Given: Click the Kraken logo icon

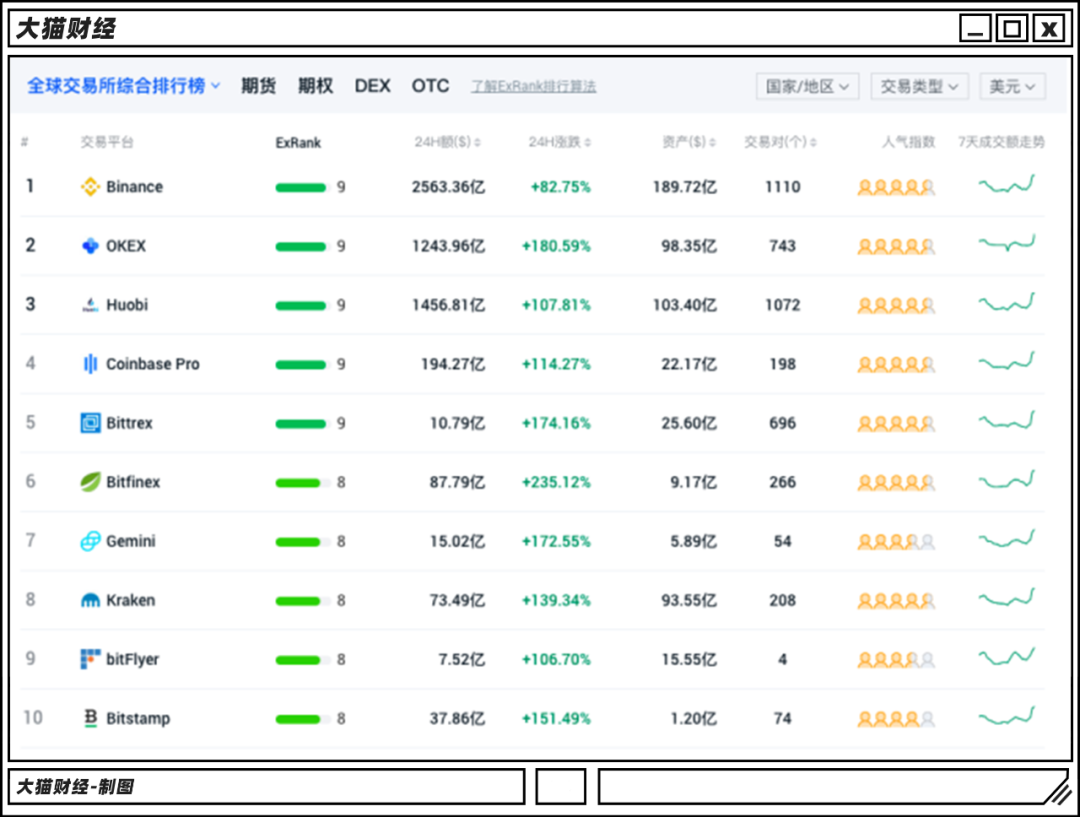Looking at the screenshot, I should coord(90,600).
